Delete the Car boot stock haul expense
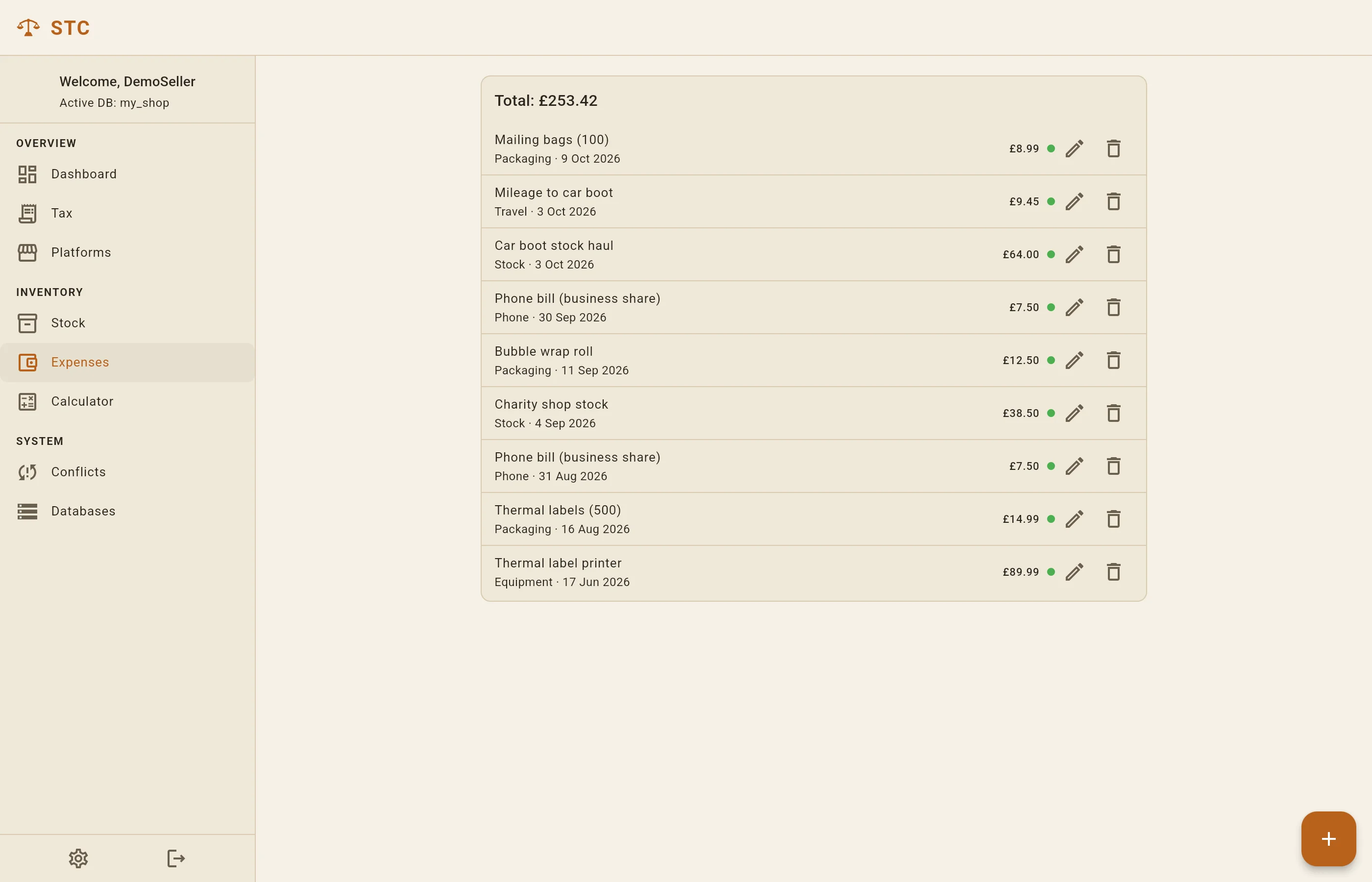 [1113, 254]
